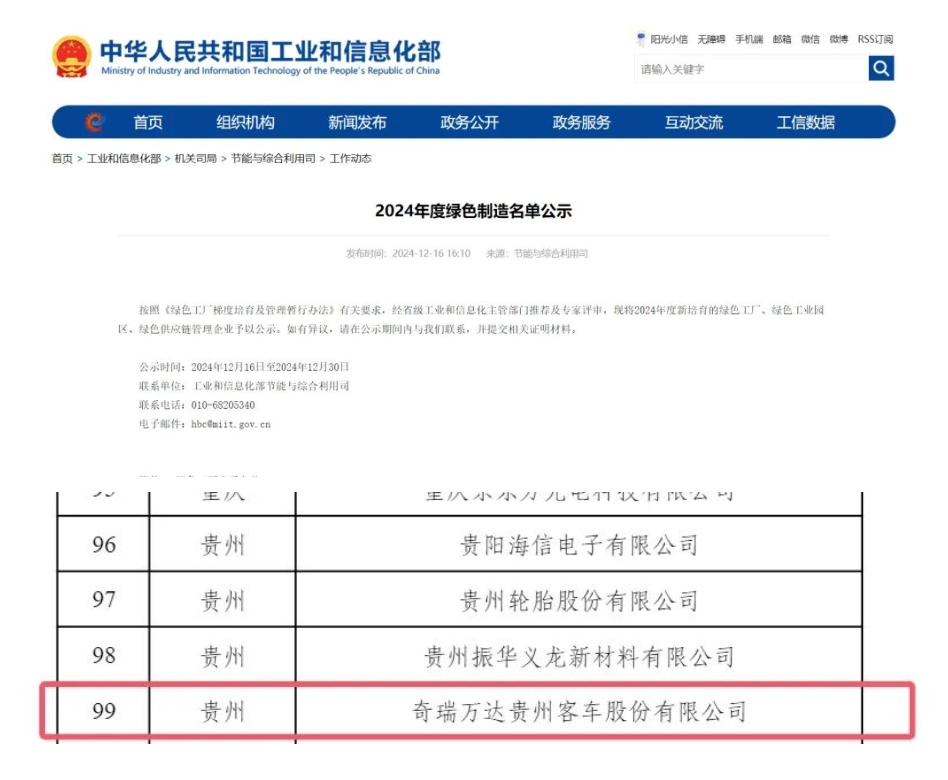Image resolution: width=948 pixels, height=780 pixels.
Task: Click 工作动态 breadcrumb link
Action: click(x=351, y=158)
